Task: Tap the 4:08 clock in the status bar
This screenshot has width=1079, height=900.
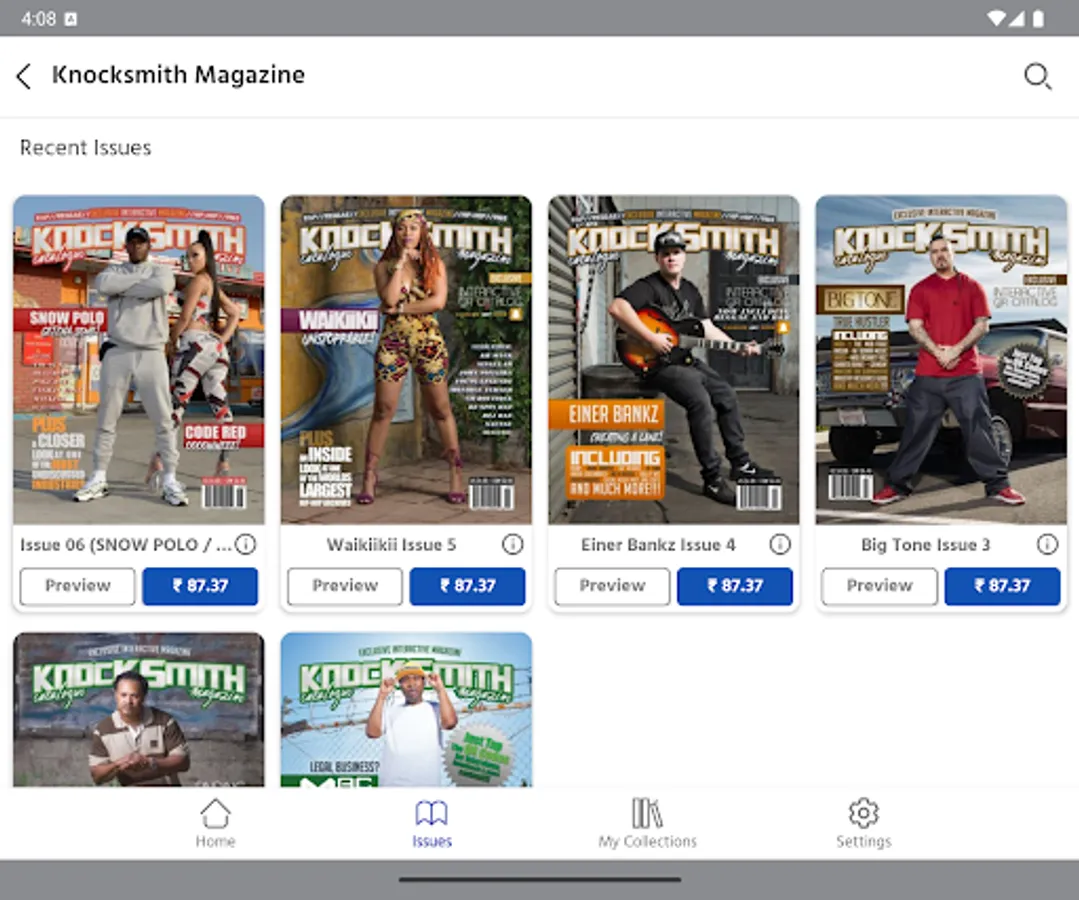Action: pyautogui.click(x=39, y=19)
